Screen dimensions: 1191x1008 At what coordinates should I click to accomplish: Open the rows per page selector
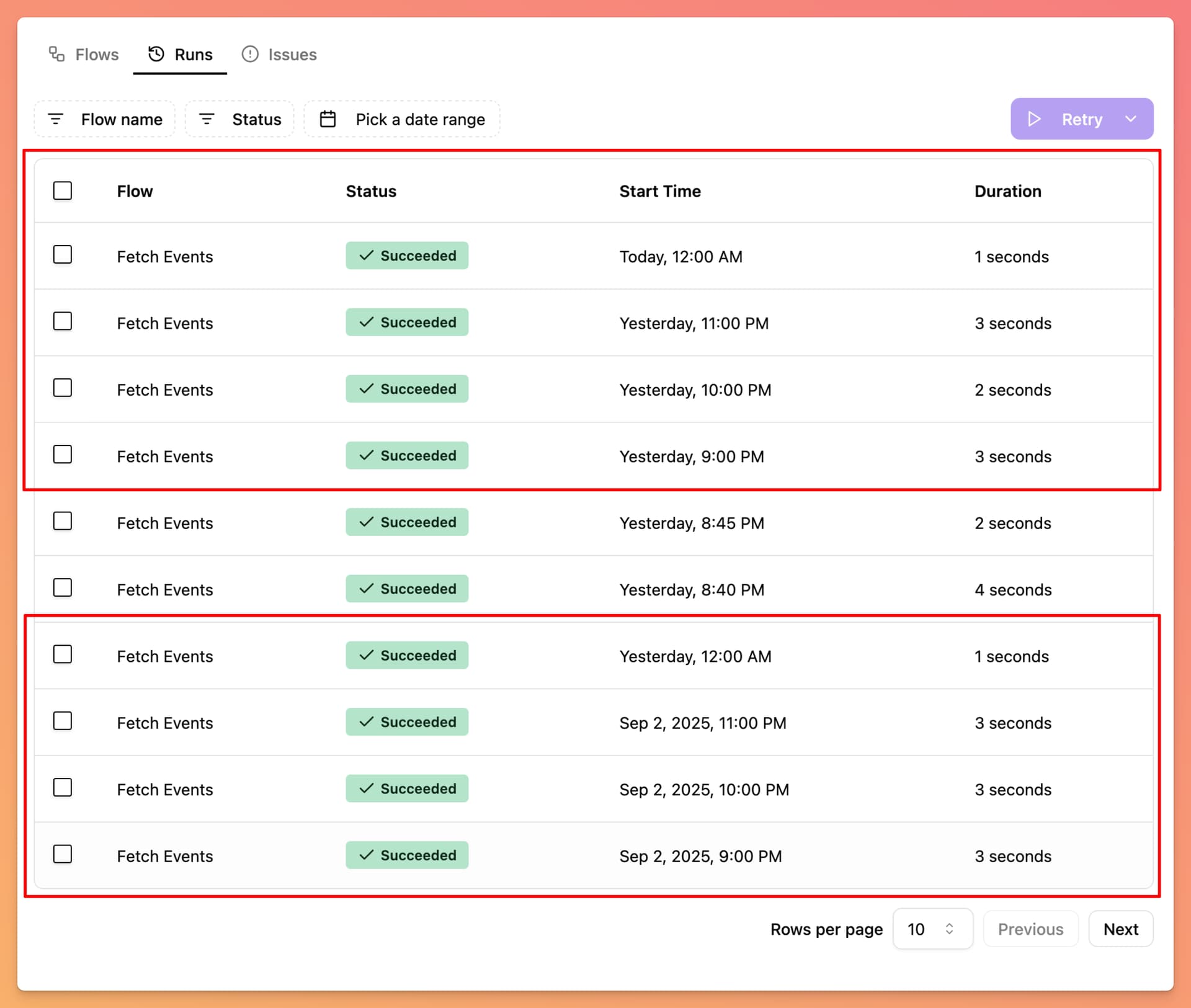(932, 929)
